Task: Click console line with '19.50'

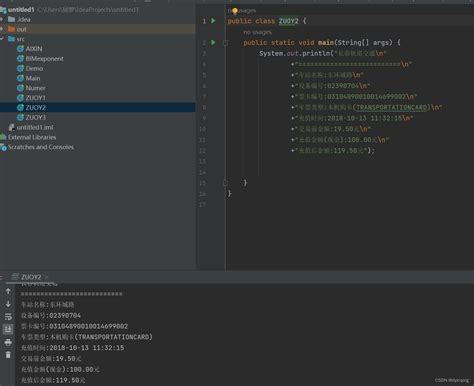Action: tap(51, 359)
